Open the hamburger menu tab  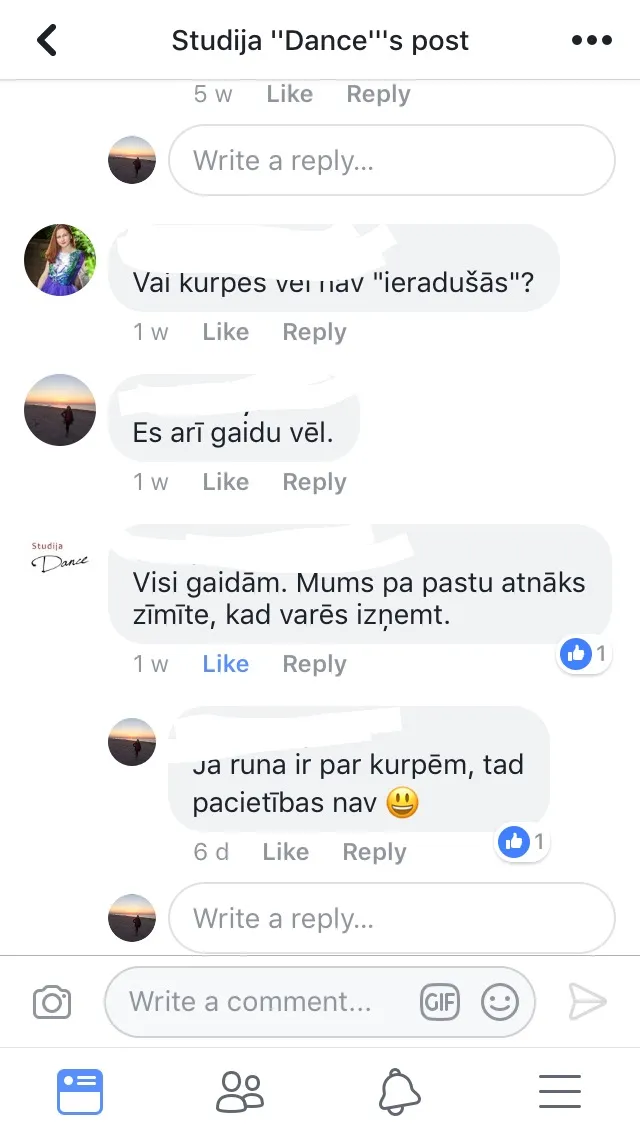[560, 1091]
